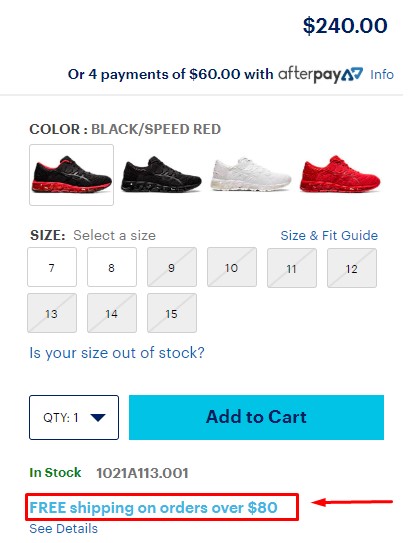Select size 8
418x543 pixels.
tap(112, 267)
